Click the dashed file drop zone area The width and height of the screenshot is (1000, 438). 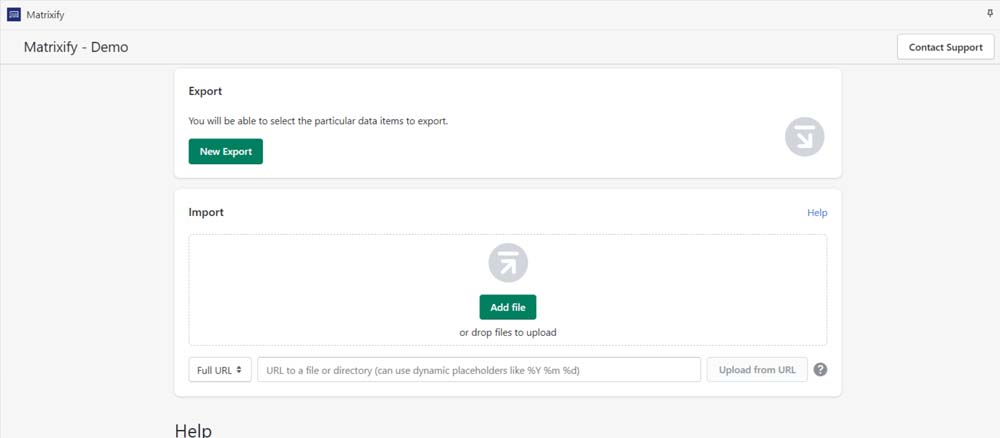click(x=508, y=290)
